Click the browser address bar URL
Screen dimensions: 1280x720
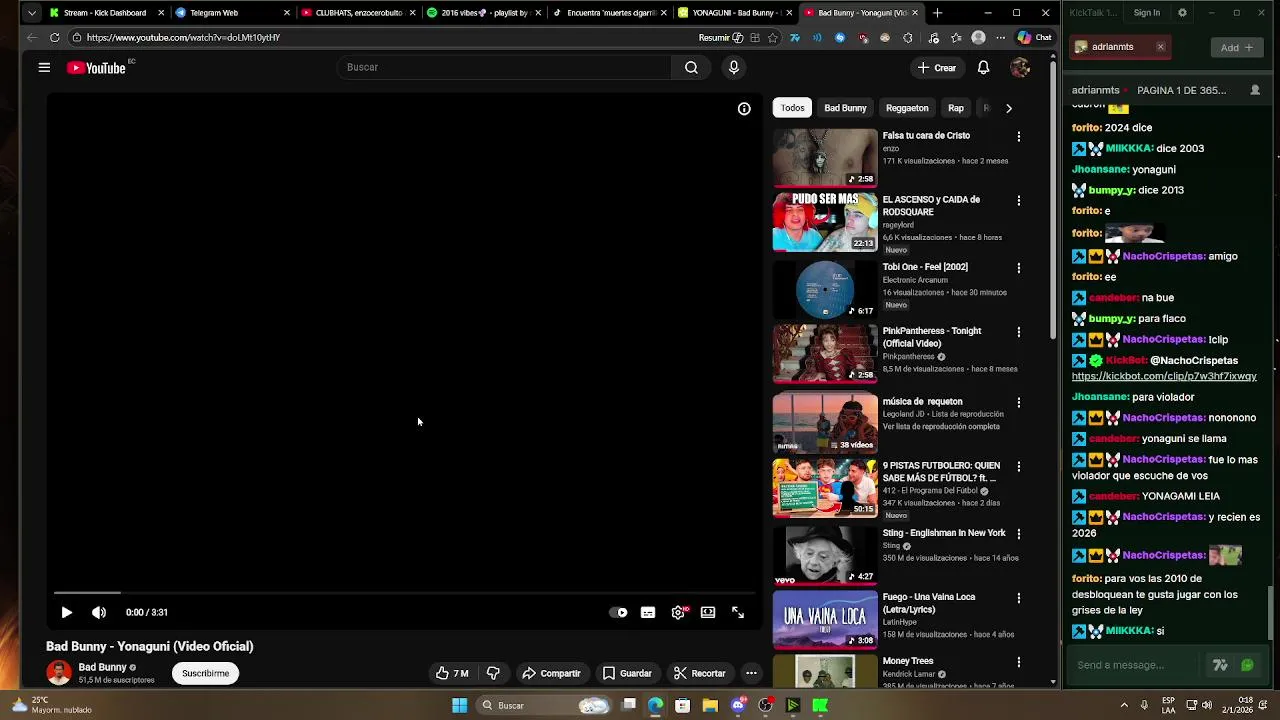(x=183, y=37)
